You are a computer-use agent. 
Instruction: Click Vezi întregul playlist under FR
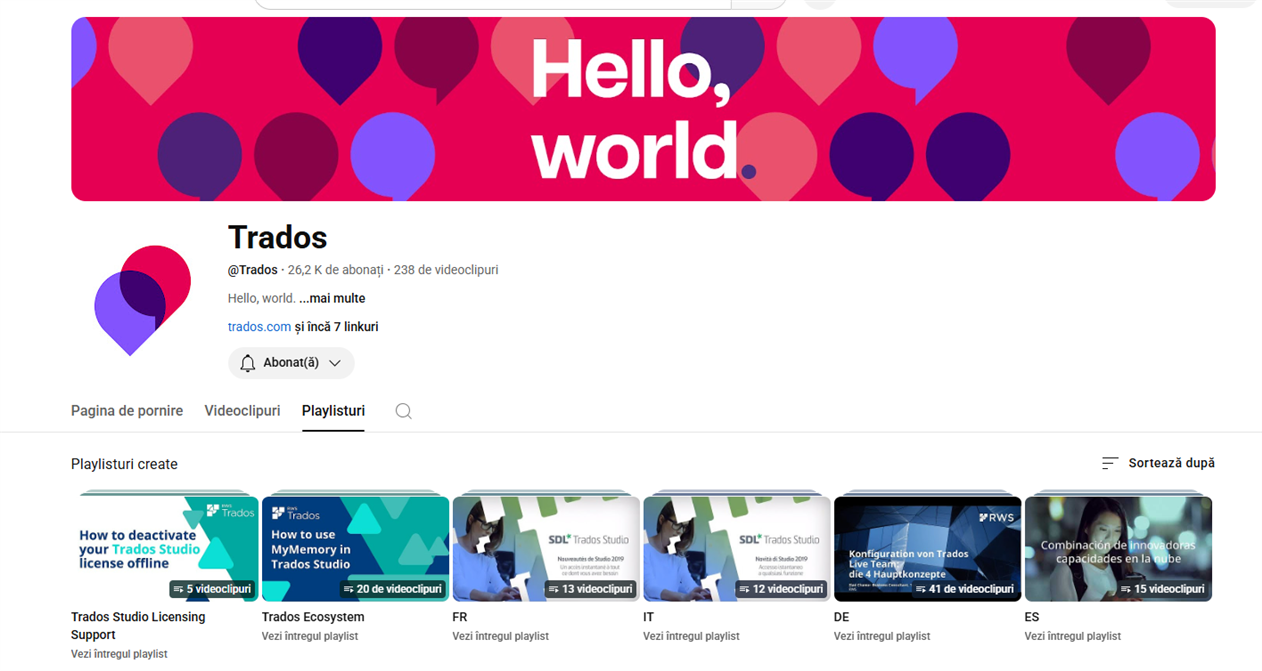pos(500,636)
